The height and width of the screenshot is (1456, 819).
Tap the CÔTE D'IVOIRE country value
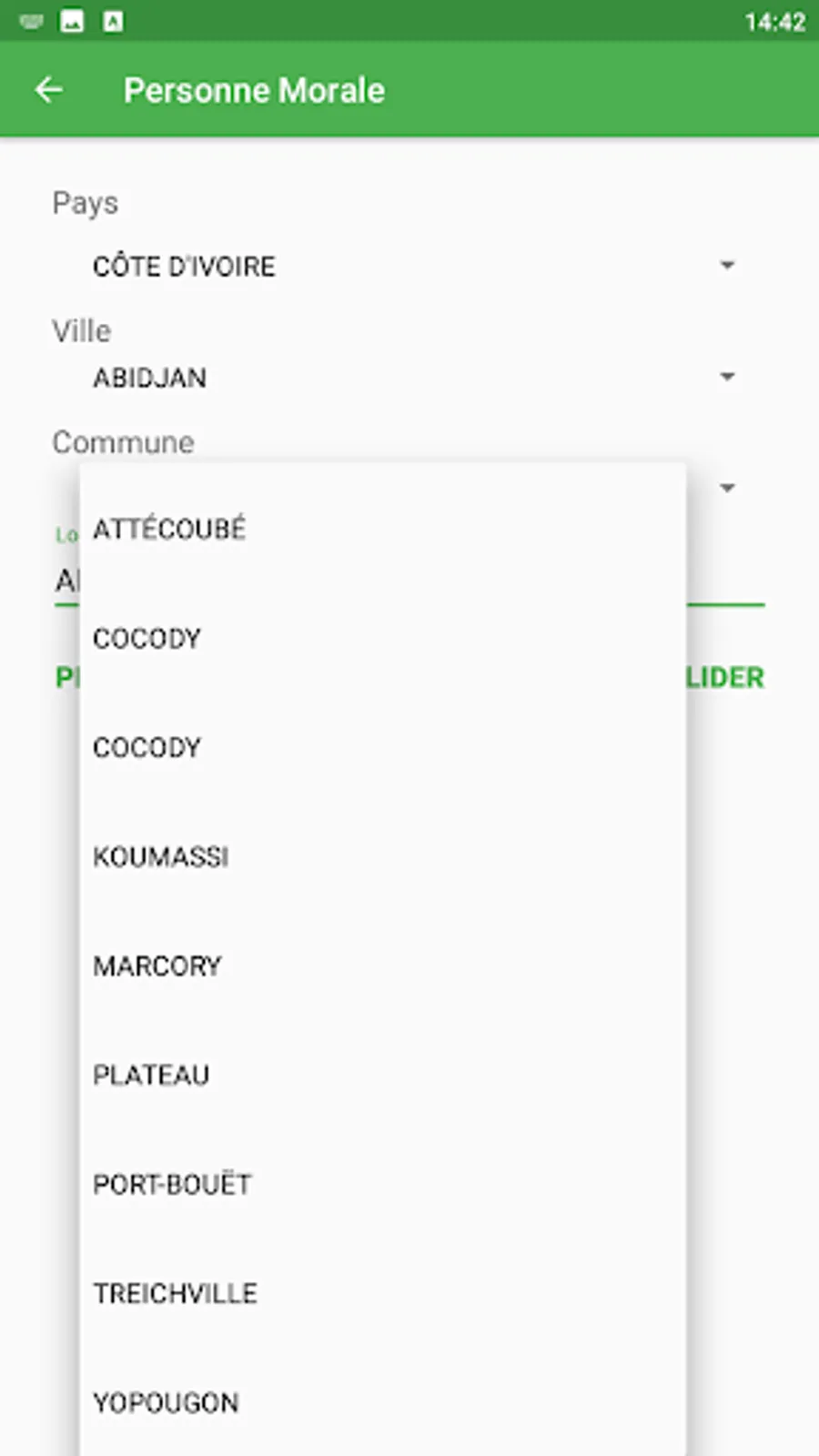tap(184, 267)
